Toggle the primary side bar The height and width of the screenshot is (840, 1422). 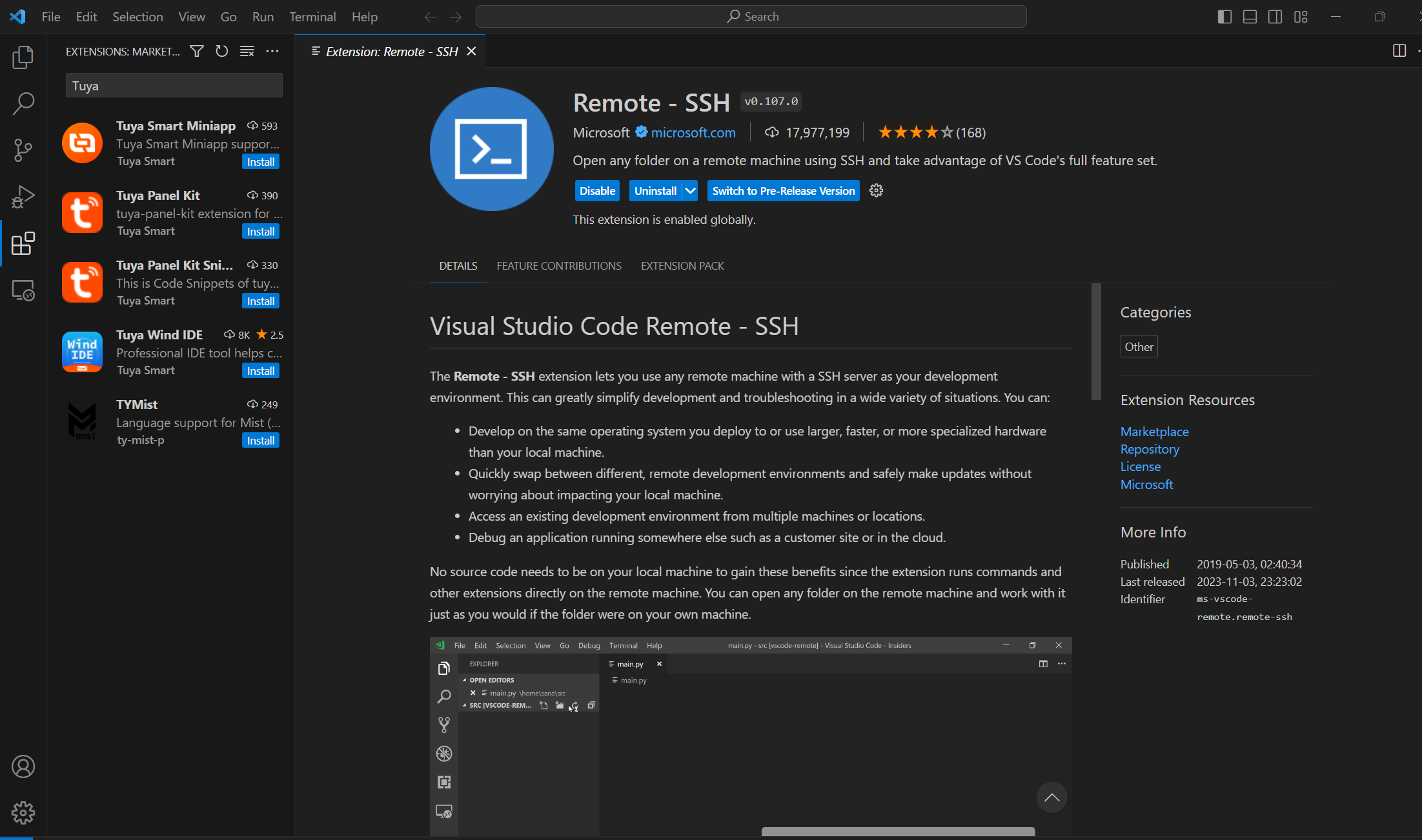[1224, 17]
